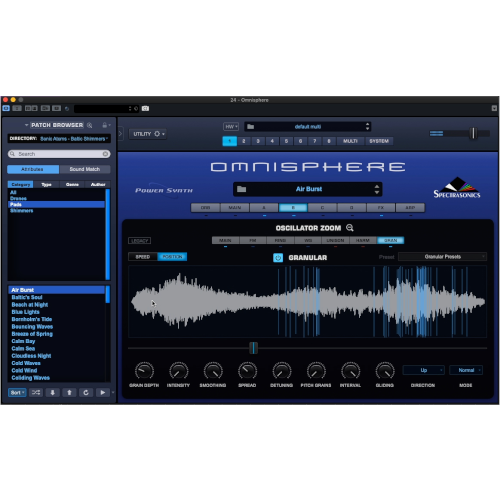
Task: Switch to the MAIN page tab
Action: click(235, 208)
